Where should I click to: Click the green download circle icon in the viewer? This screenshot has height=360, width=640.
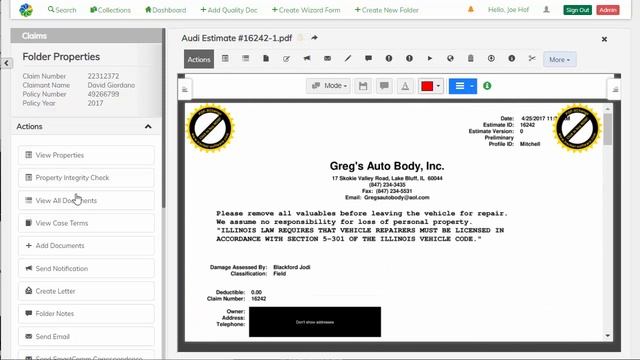[x=487, y=86]
